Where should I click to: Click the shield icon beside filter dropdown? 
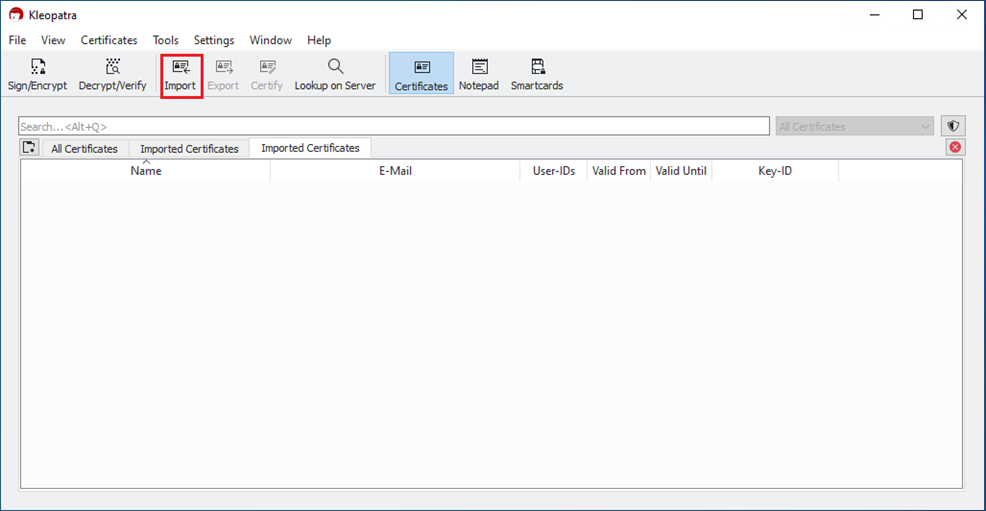(953, 126)
